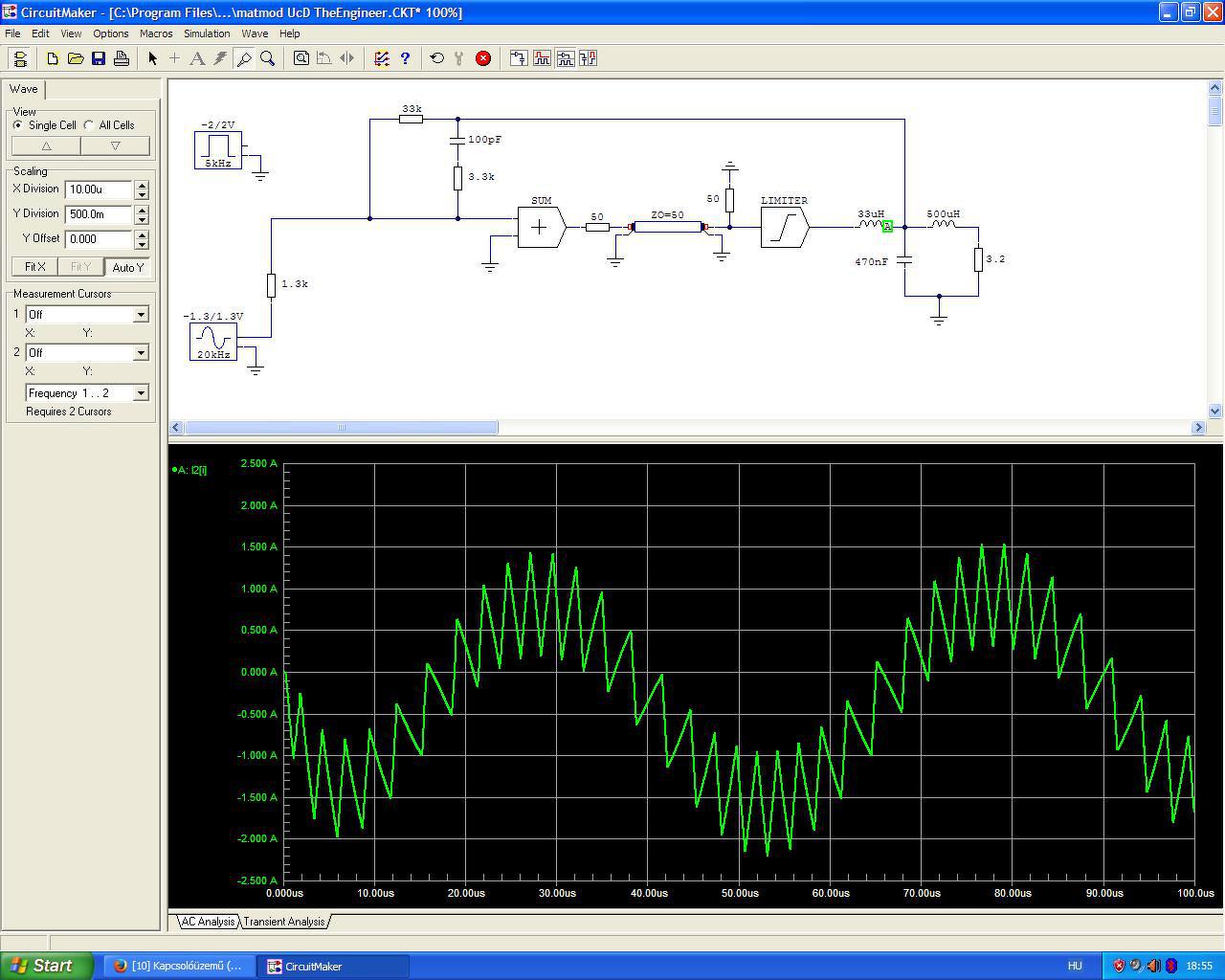Click the last toolbar icon on right
1225x980 pixels.
[x=589, y=58]
